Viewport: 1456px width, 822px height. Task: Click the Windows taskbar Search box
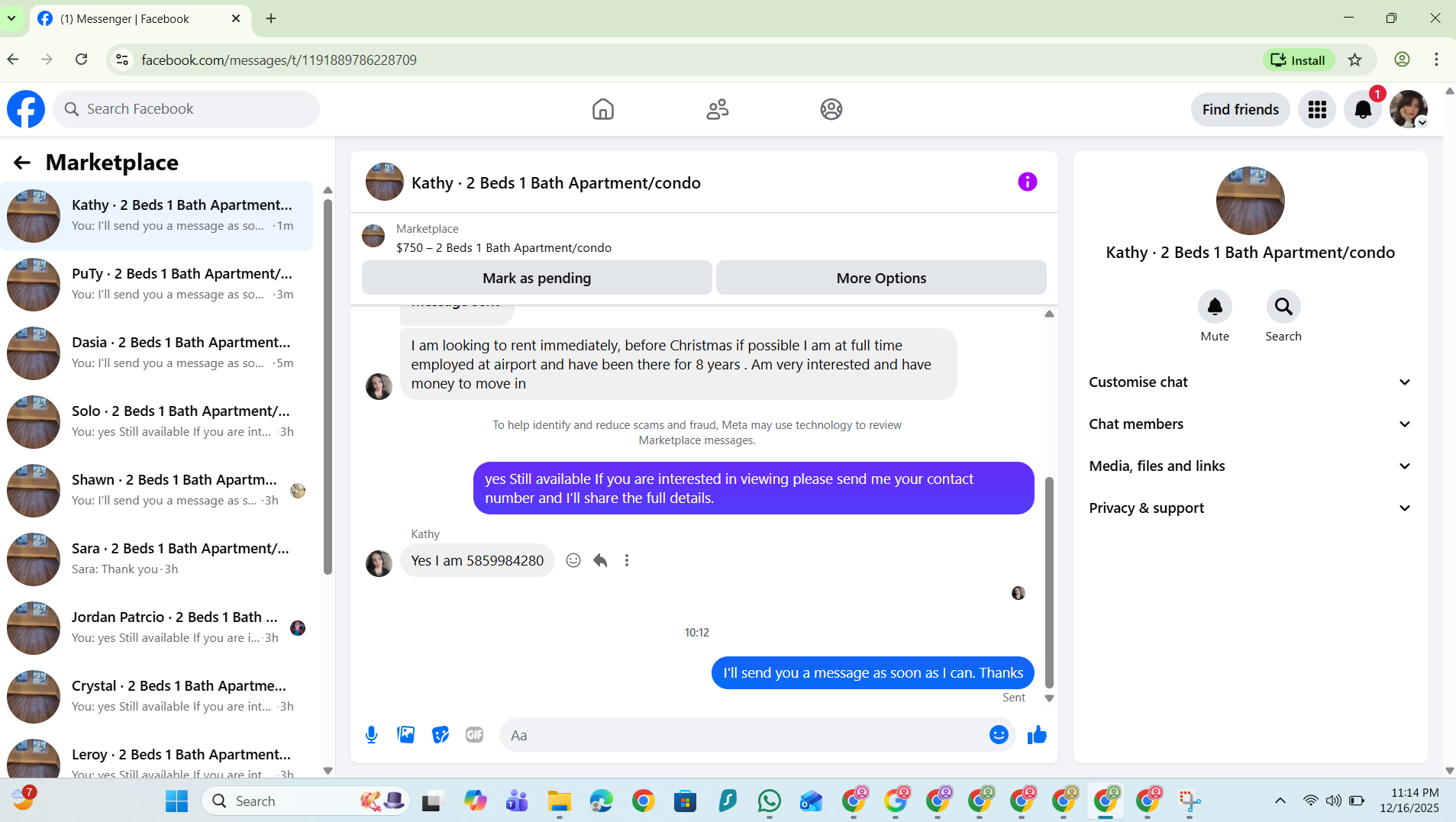click(x=305, y=801)
